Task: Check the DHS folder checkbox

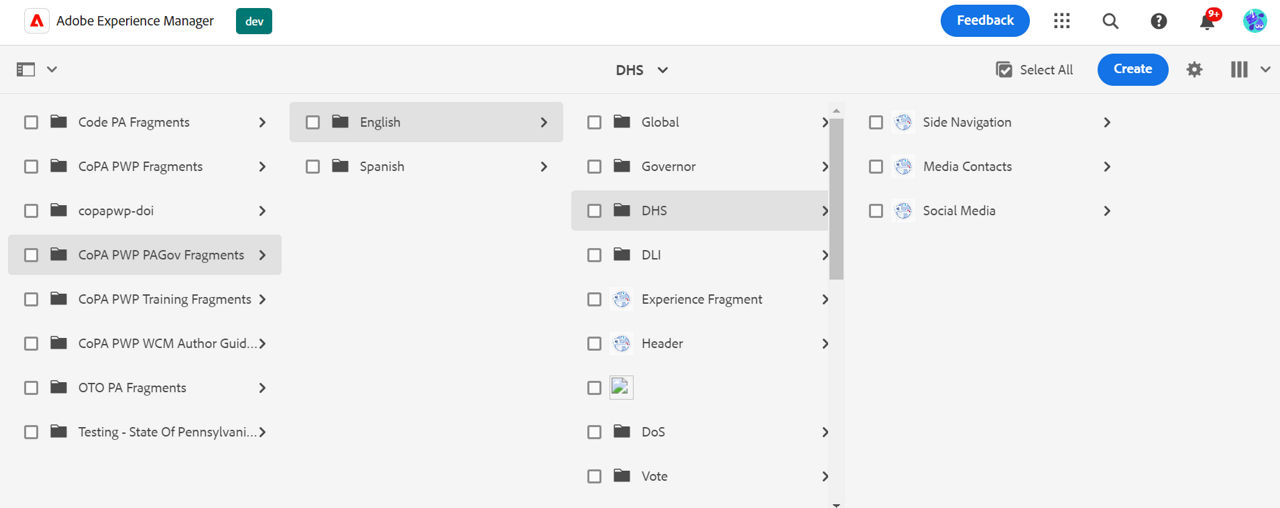Action: (x=594, y=211)
